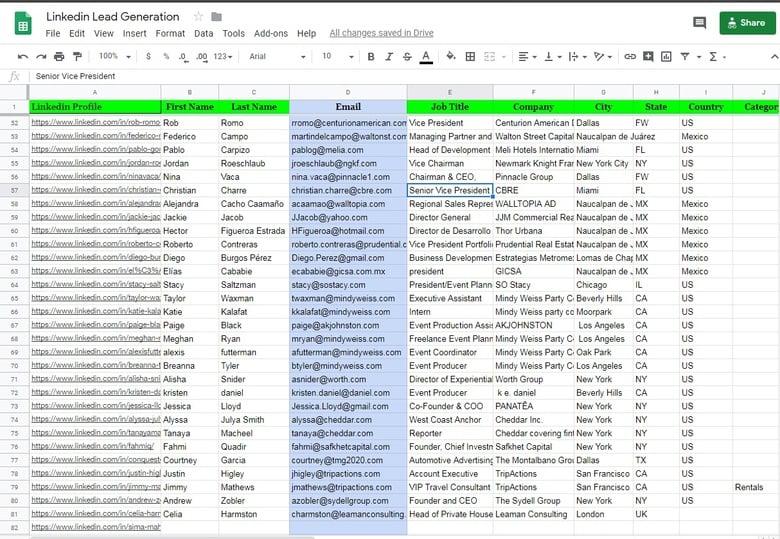Toggle Strikethrough formatting
Screen dimensions: 780x539
[407, 57]
